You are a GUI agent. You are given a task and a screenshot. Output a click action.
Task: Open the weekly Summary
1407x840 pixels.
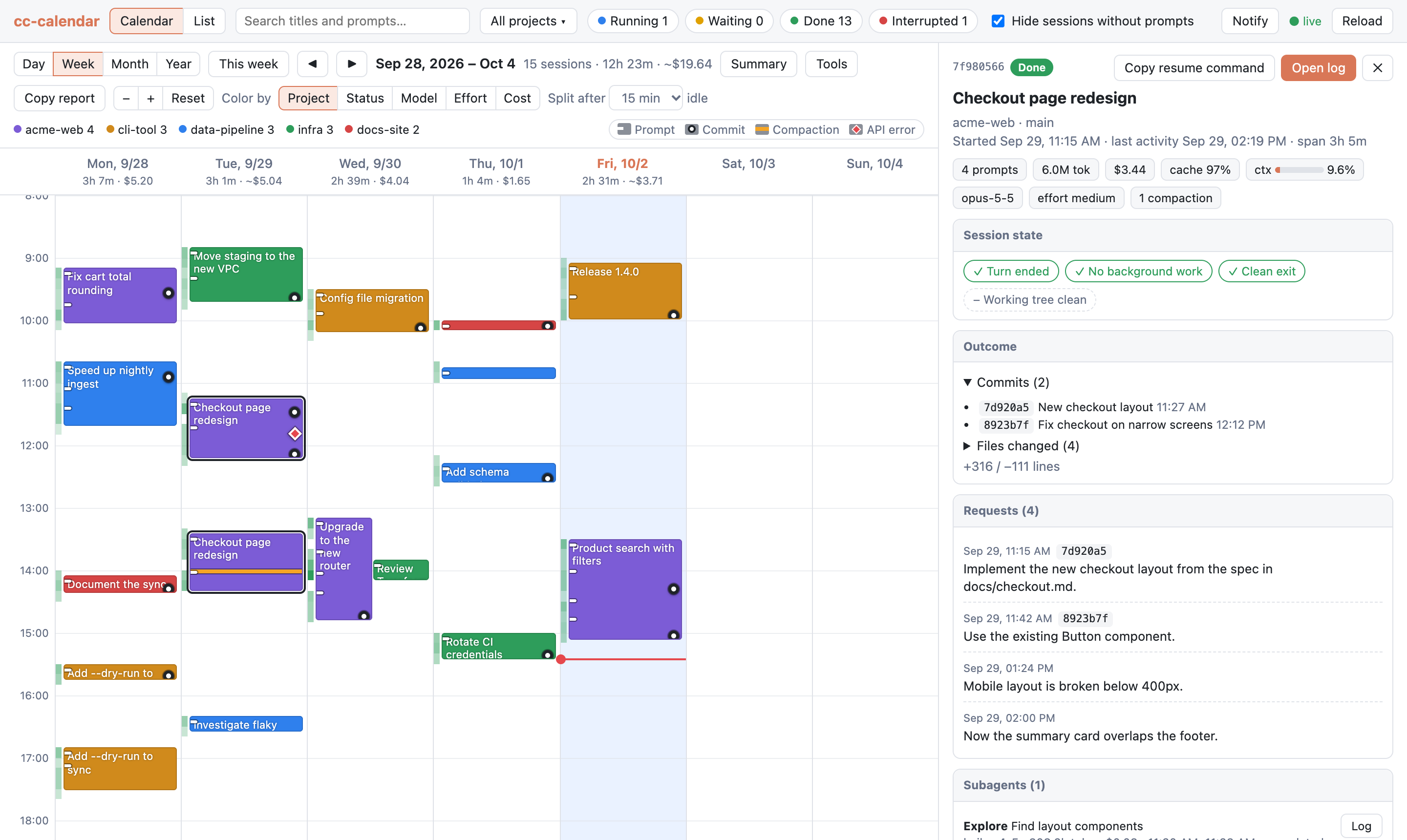(x=759, y=64)
